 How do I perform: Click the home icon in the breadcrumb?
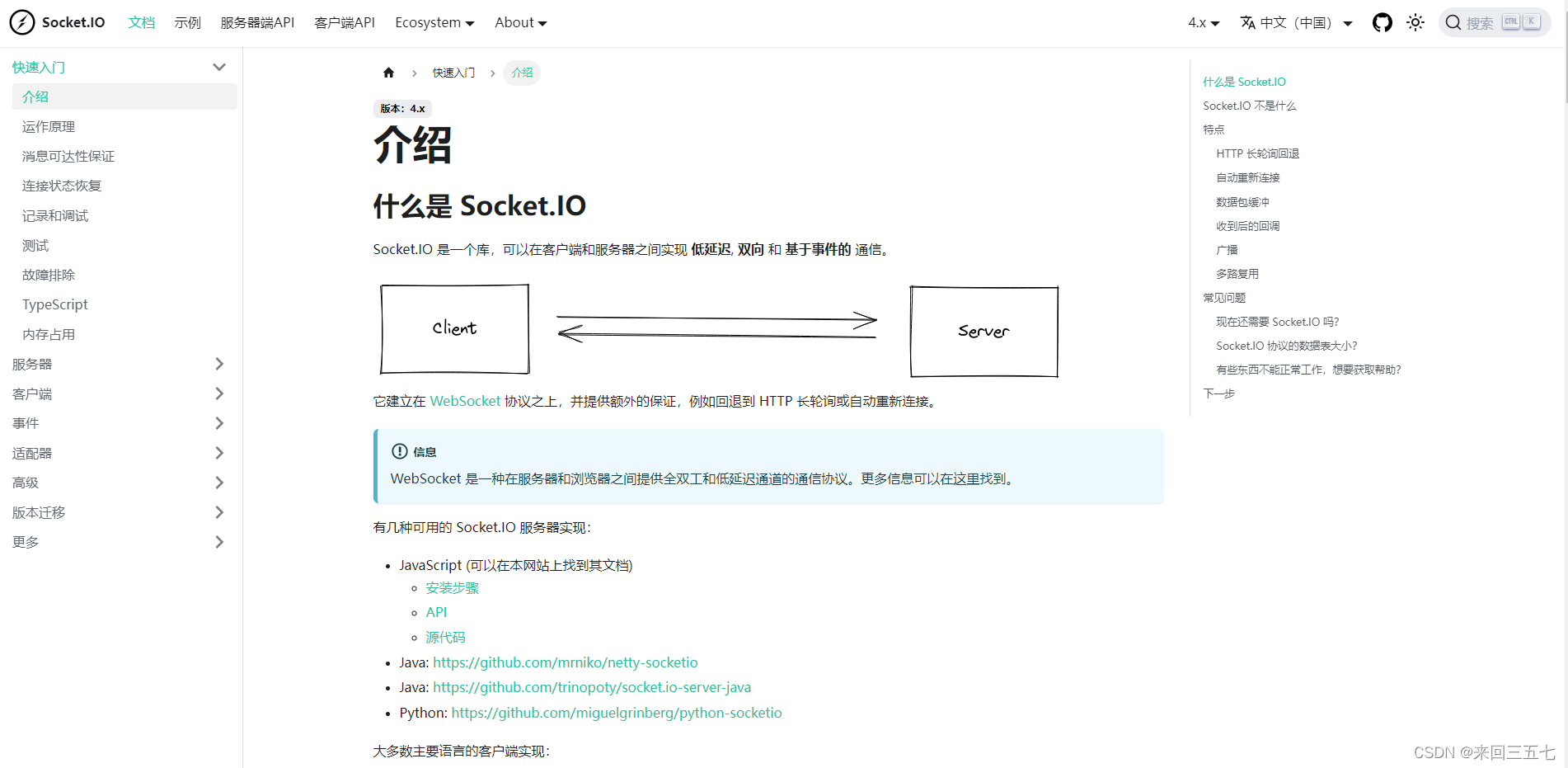point(388,73)
